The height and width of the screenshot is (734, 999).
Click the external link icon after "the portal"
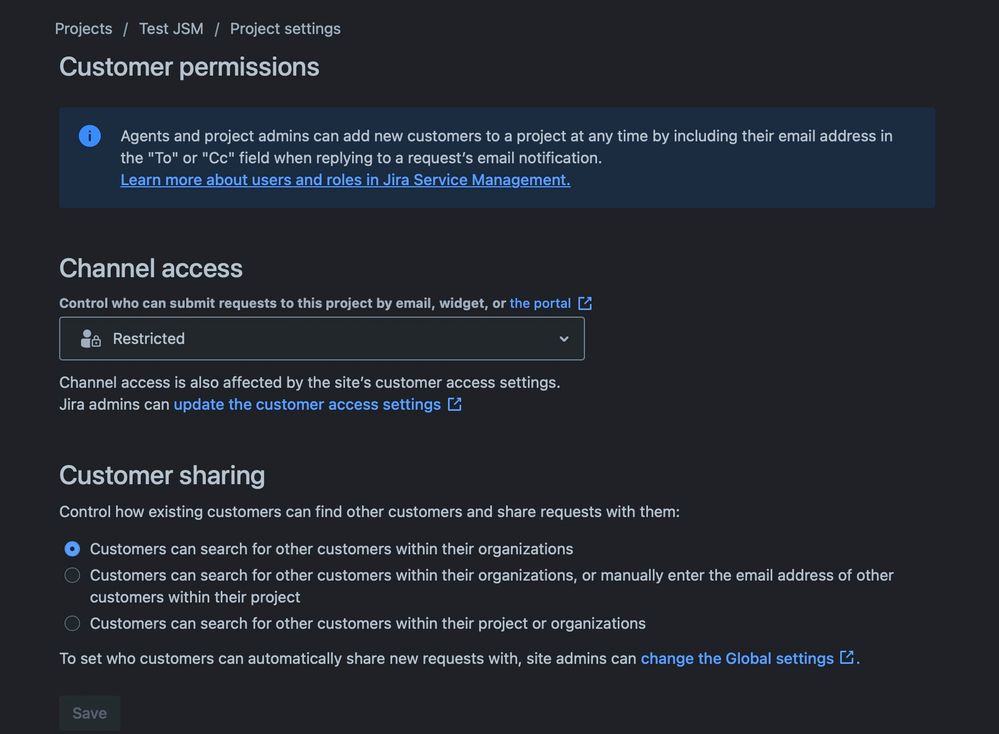[x=584, y=302]
